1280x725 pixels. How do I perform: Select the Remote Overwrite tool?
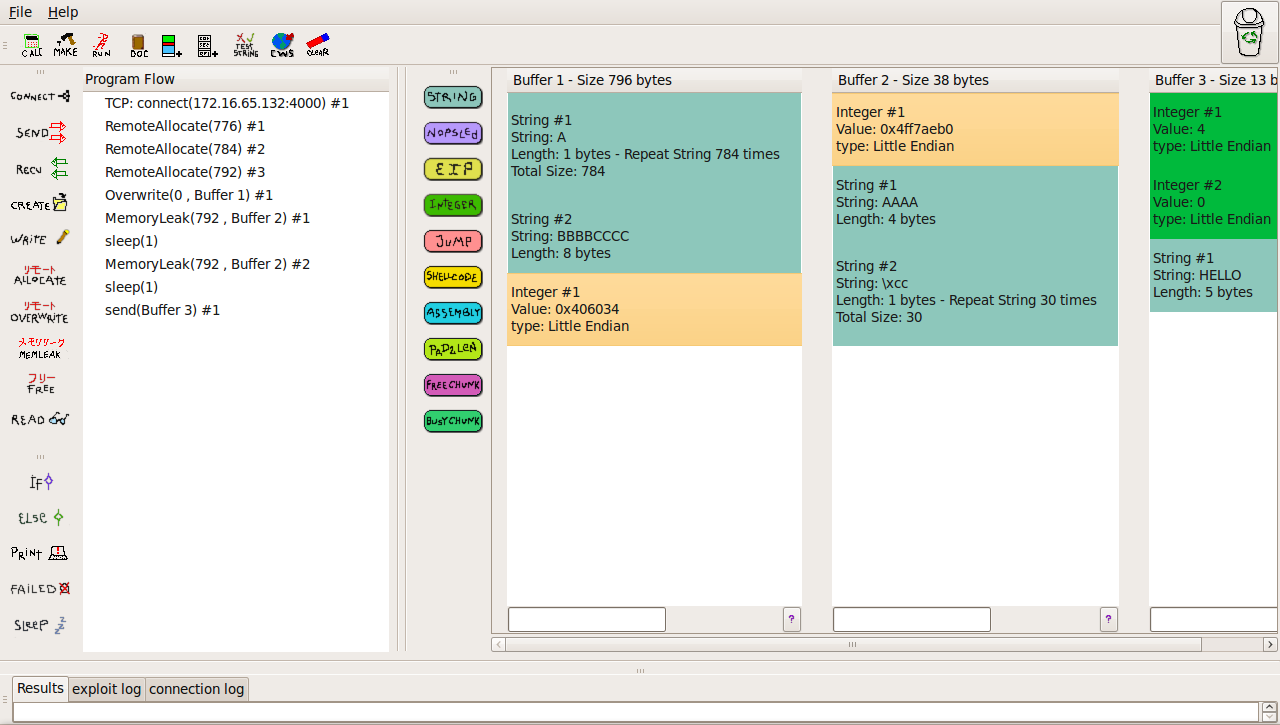40,312
